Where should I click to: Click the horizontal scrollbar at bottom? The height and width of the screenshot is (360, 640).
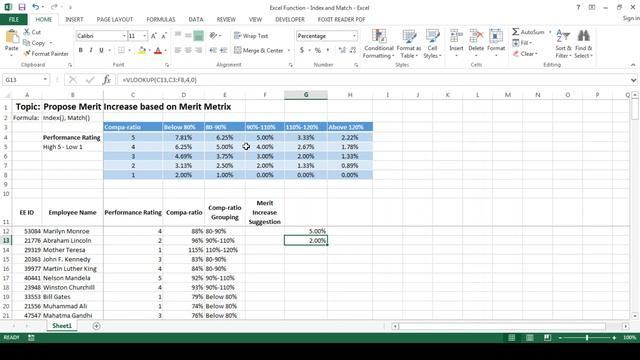pos(502,326)
